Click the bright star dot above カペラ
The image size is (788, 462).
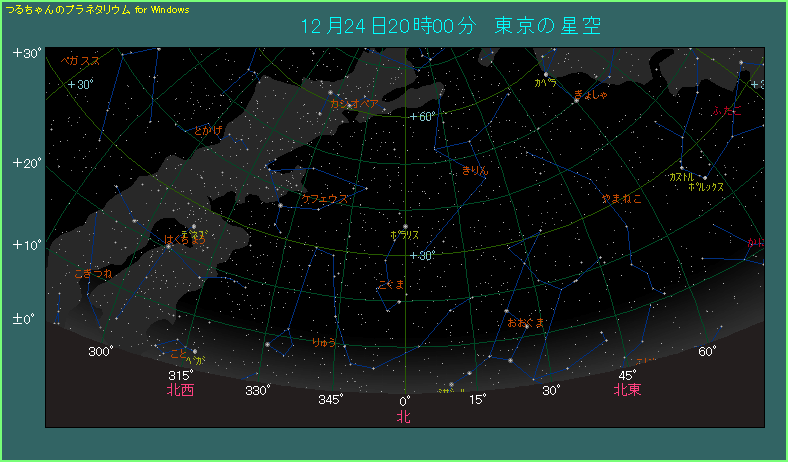(546, 75)
